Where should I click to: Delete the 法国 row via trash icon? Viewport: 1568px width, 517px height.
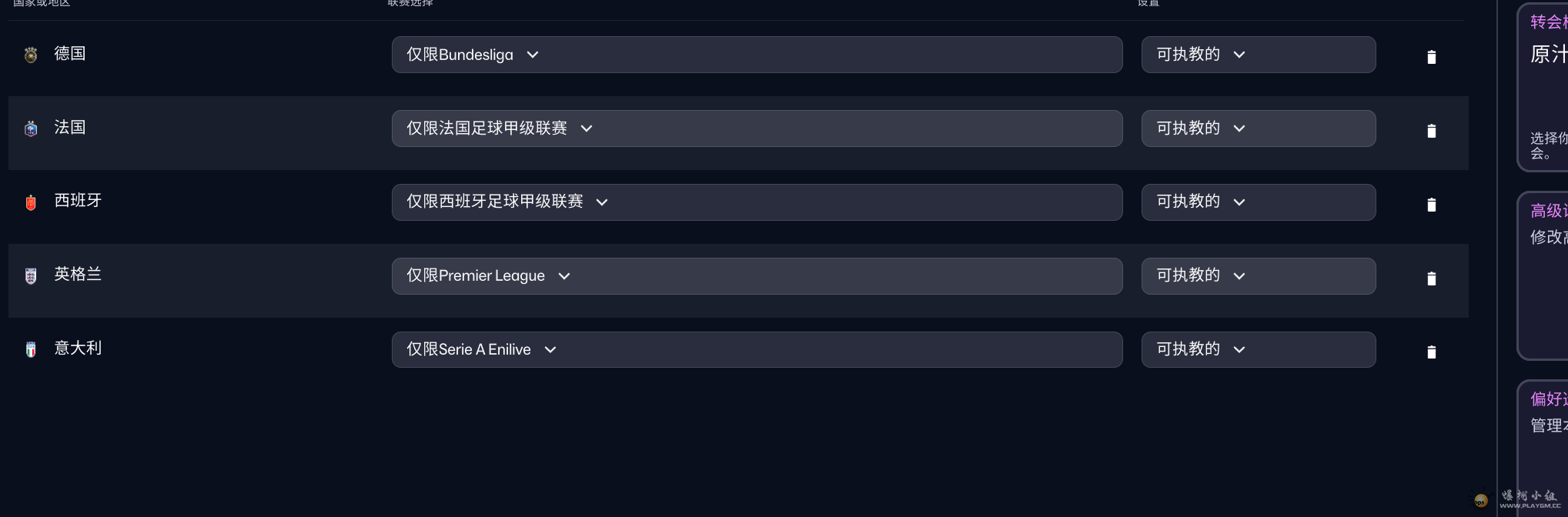click(x=1431, y=130)
